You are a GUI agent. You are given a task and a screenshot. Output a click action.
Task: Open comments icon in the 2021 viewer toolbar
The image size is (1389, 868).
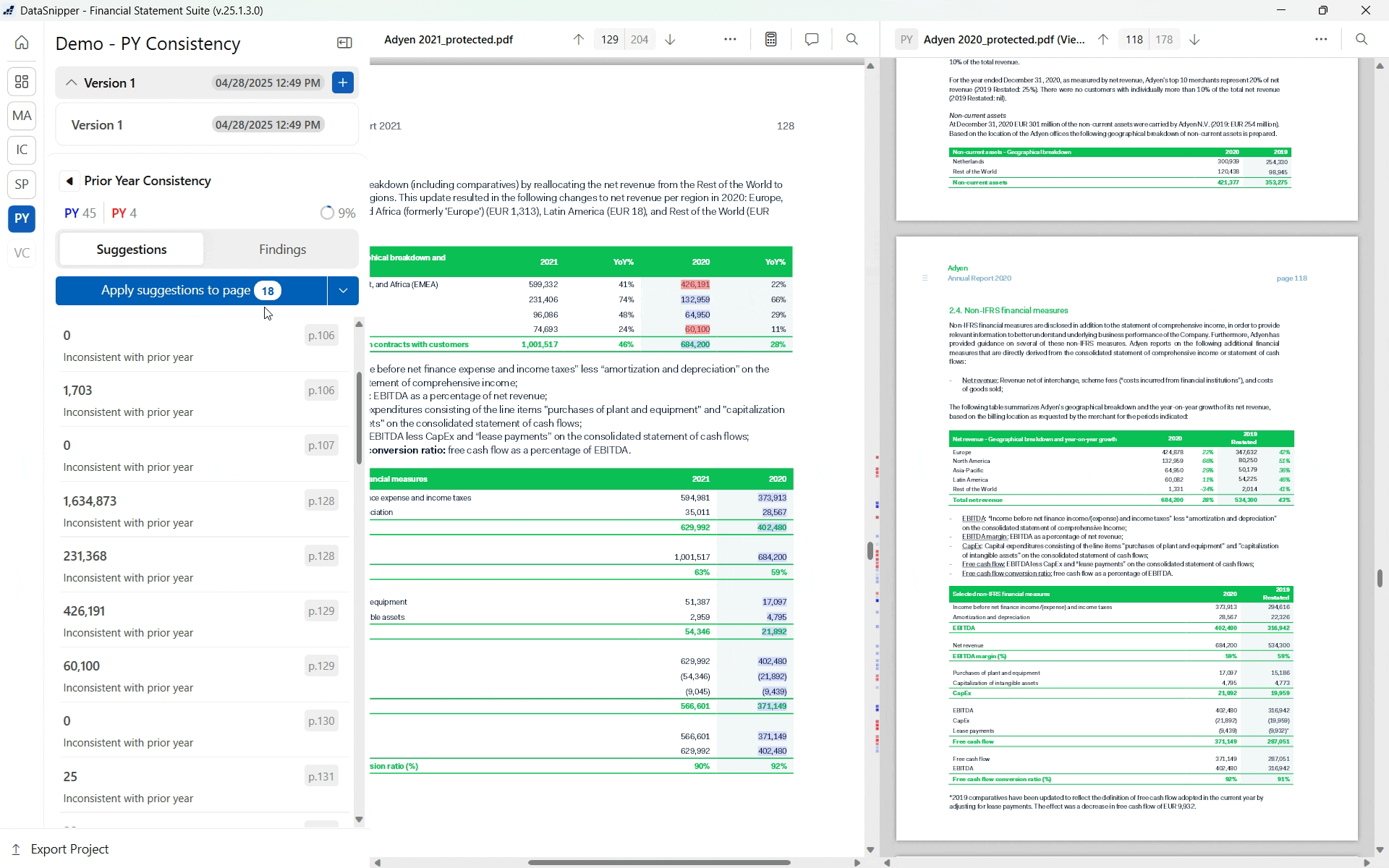tap(812, 40)
